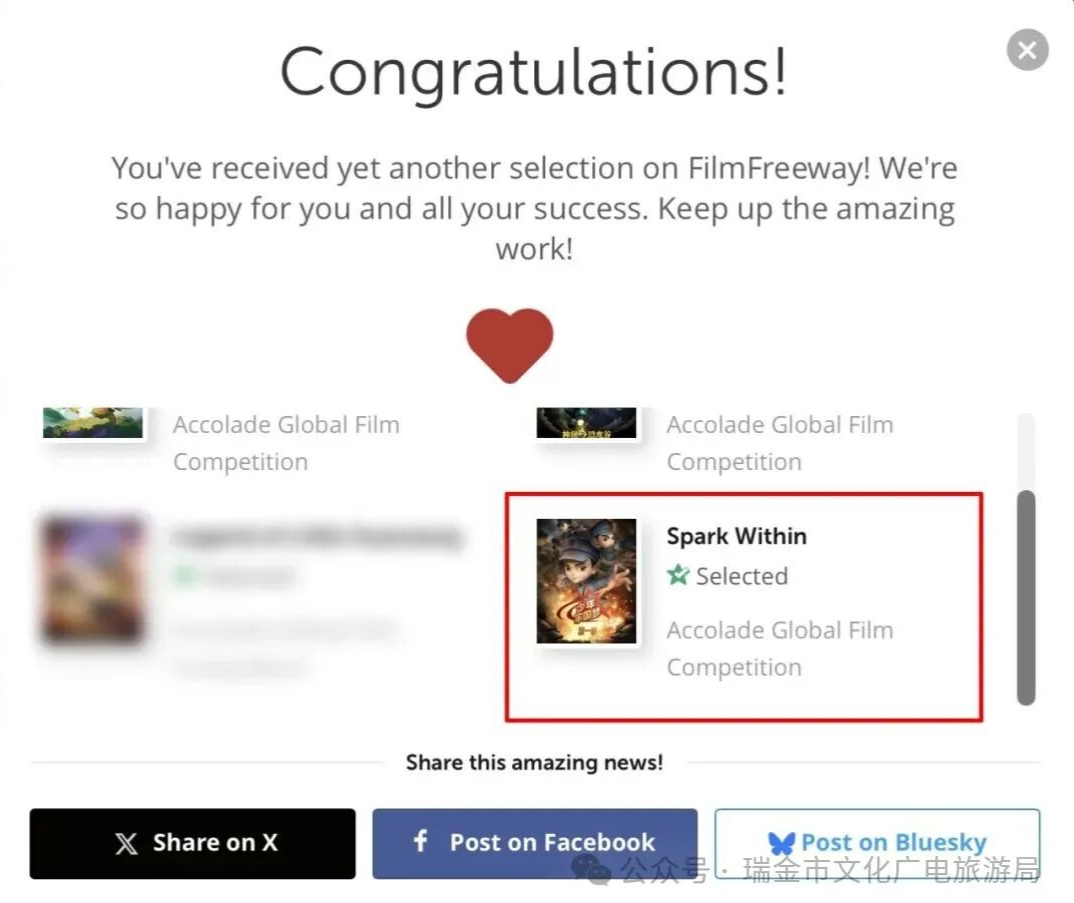Viewport: 1074px width, 903px height.
Task: Share on X button
Action: click(x=192, y=843)
